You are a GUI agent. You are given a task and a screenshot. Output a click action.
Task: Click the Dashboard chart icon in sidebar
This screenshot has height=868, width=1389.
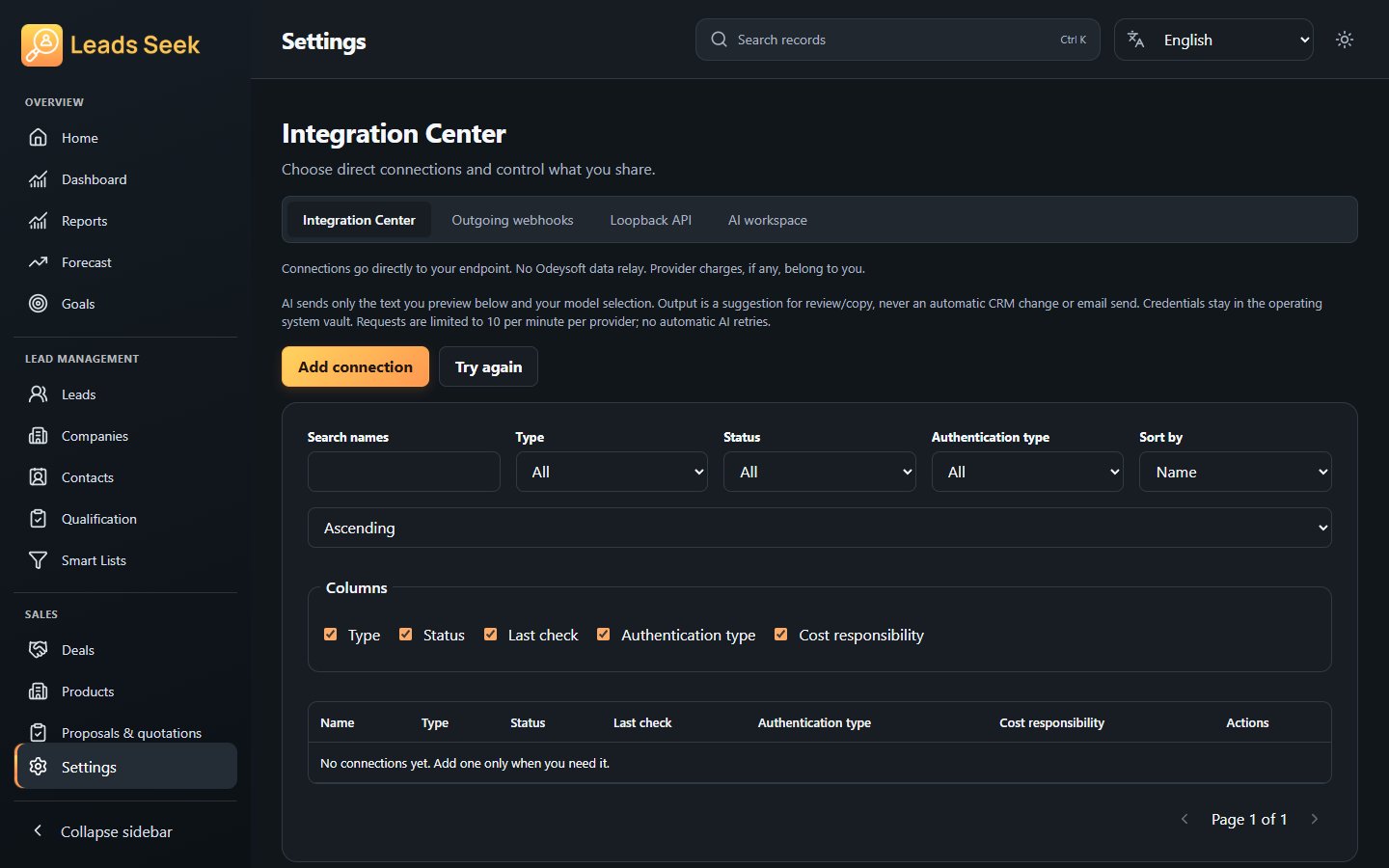[39, 179]
